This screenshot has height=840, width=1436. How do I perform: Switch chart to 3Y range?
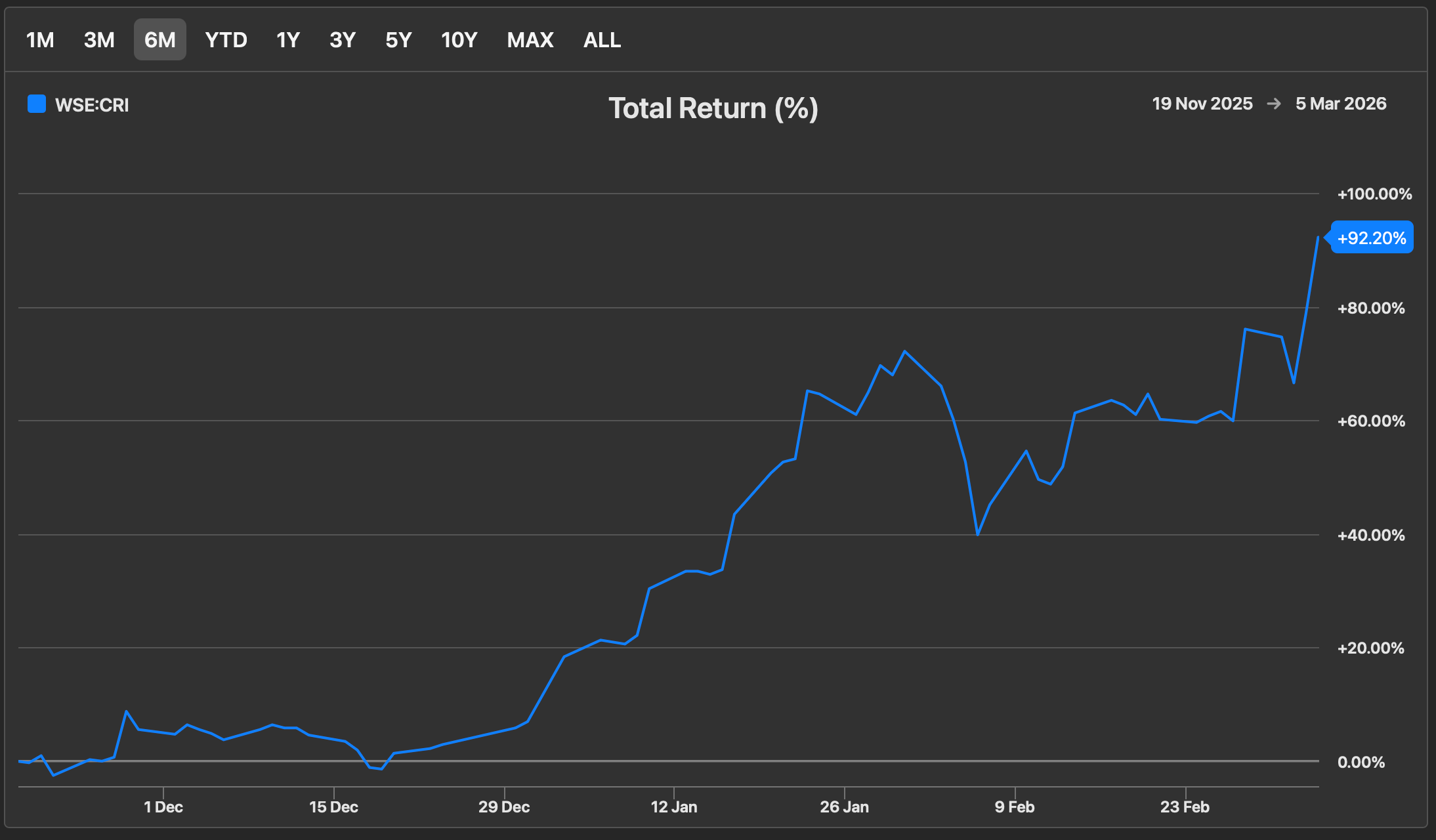(342, 40)
